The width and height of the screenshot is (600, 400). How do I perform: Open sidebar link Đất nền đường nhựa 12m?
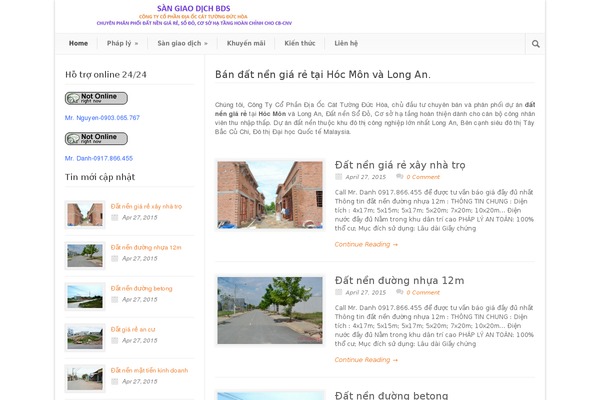point(146,247)
